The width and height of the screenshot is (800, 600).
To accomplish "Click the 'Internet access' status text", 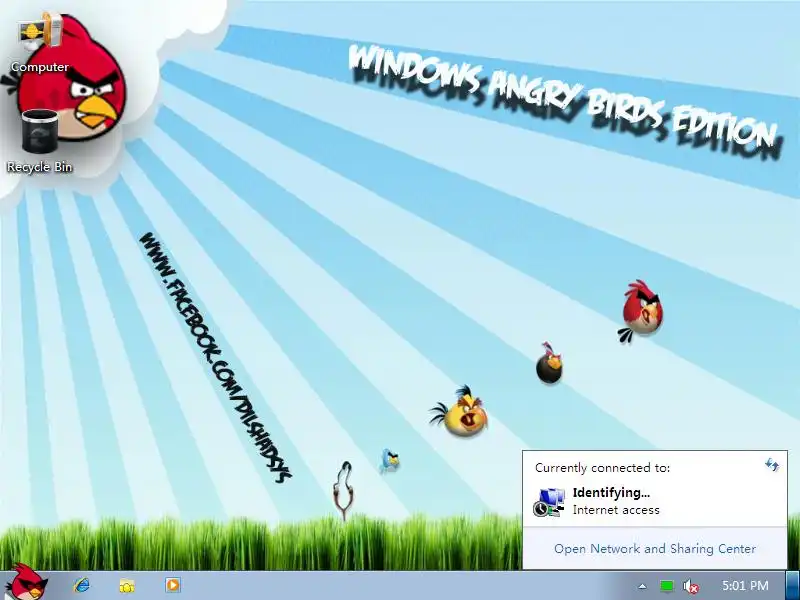I will 616,510.
